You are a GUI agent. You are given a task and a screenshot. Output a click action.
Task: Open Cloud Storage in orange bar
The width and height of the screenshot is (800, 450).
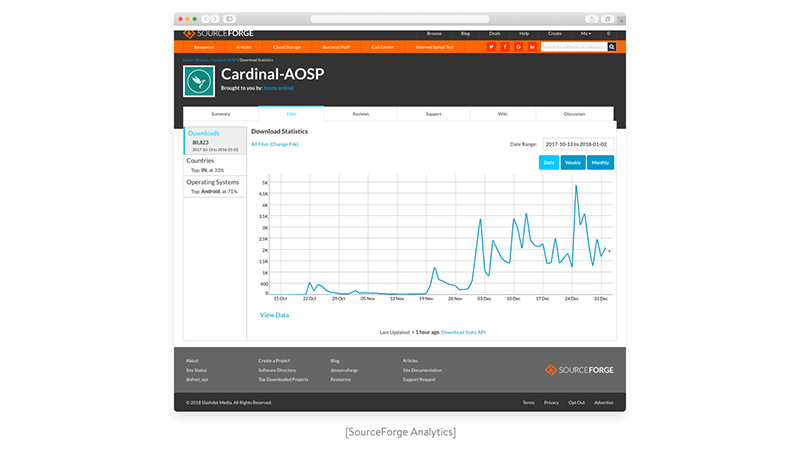coord(287,47)
